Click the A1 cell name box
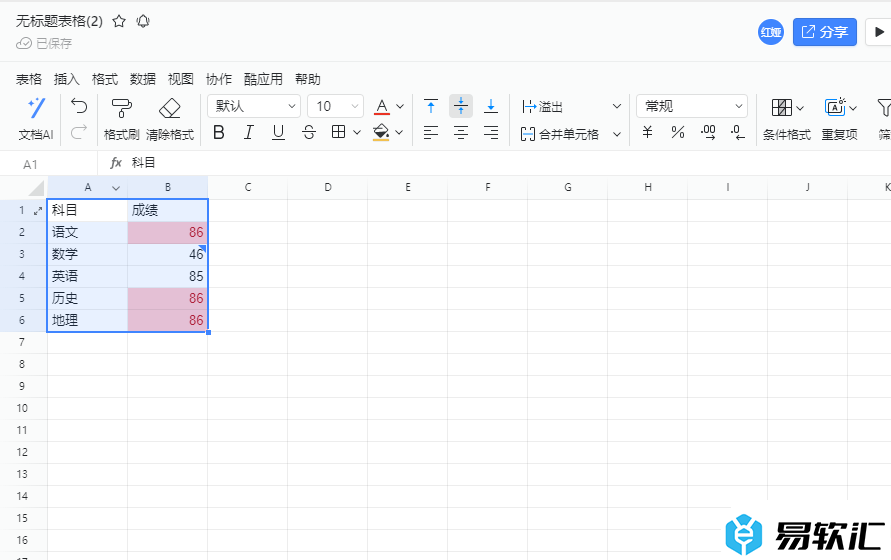Image resolution: width=891 pixels, height=560 pixels. point(48,164)
